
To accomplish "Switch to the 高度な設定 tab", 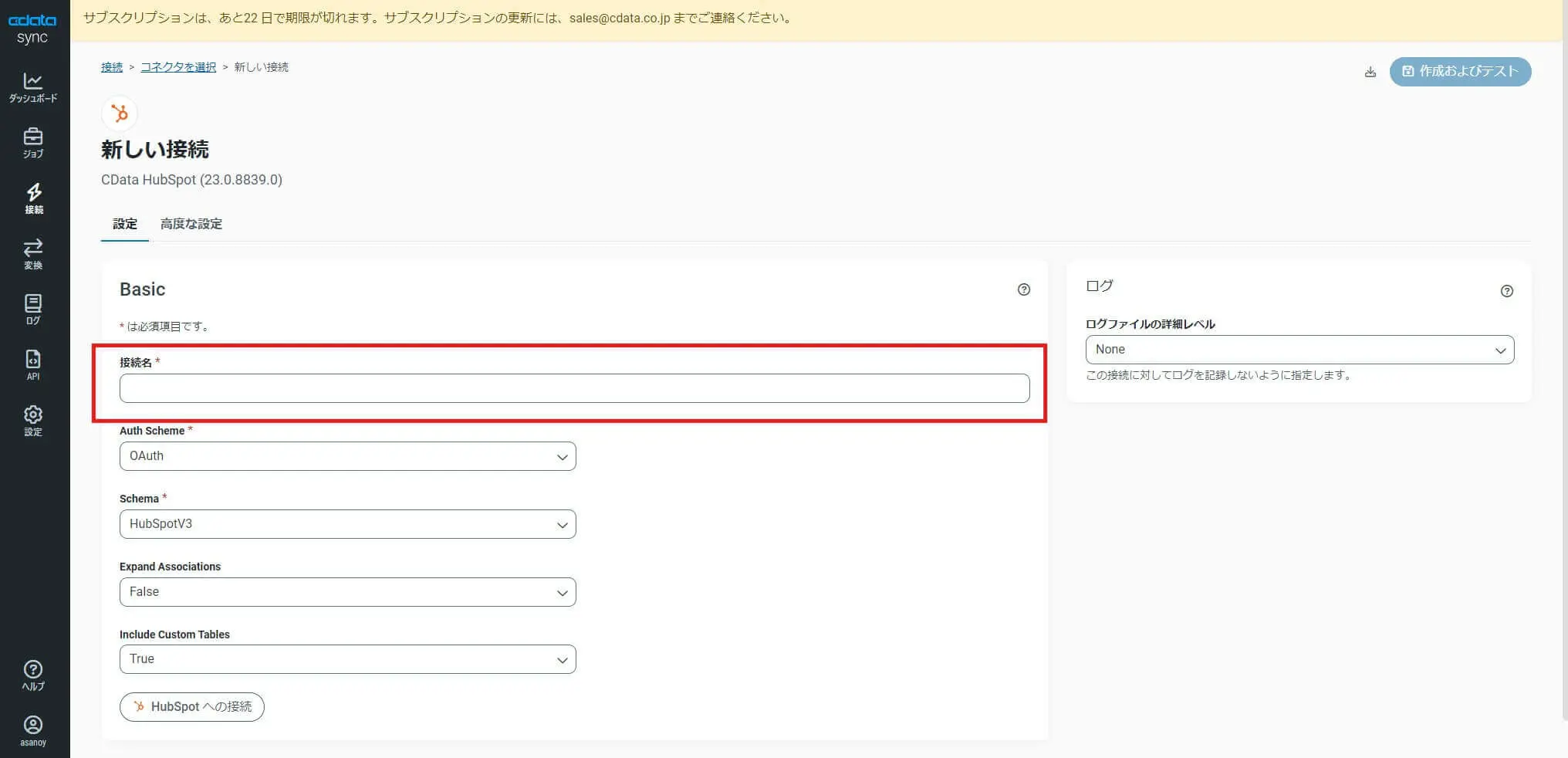I will pyautogui.click(x=191, y=225).
